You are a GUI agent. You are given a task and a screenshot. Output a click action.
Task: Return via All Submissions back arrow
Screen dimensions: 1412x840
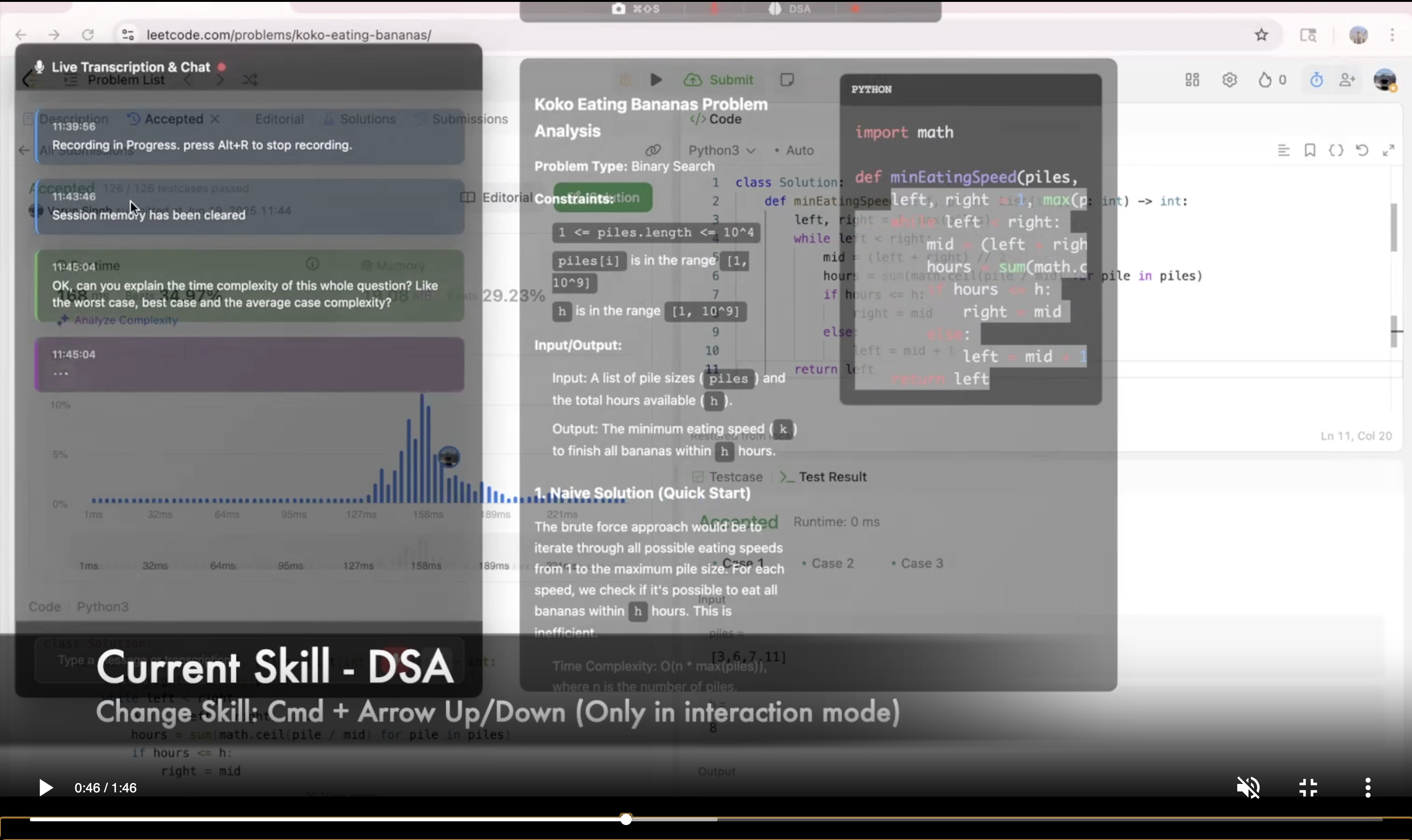(24, 150)
